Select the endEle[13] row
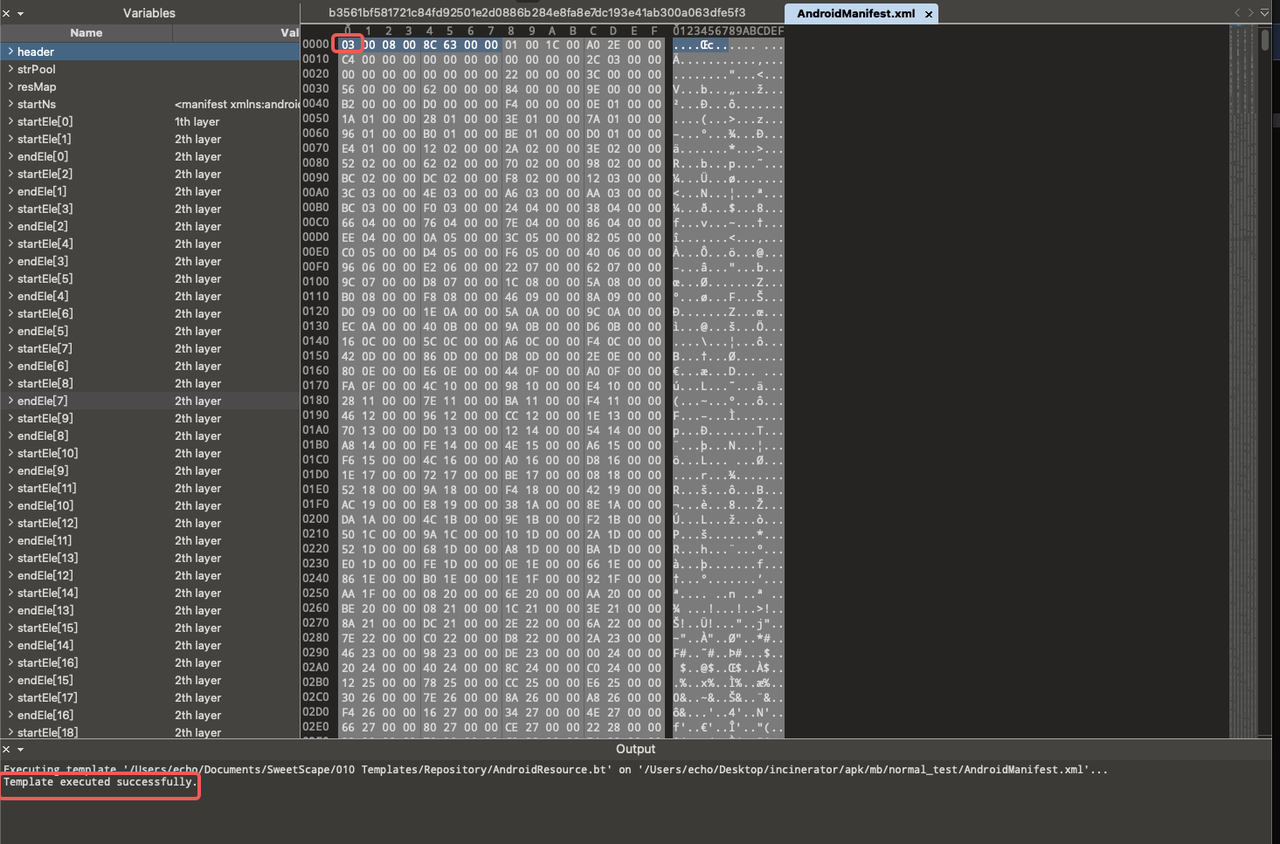The width and height of the screenshot is (1280, 844). coord(150,611)
